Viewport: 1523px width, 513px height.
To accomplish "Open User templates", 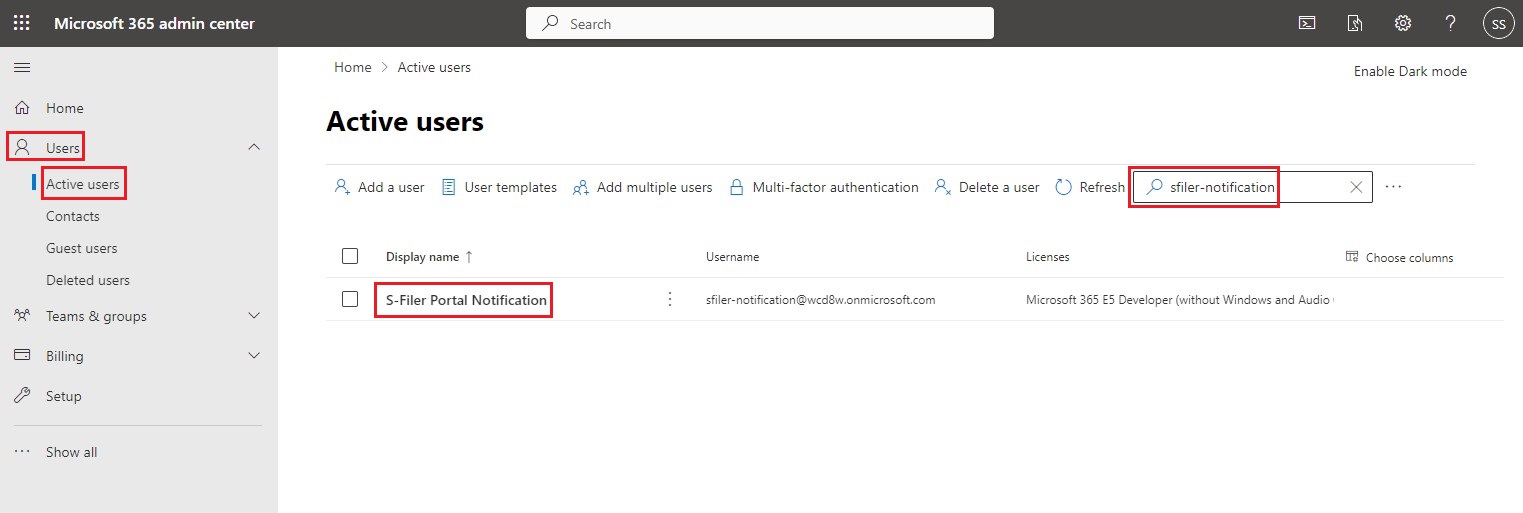I will (499, 187).
